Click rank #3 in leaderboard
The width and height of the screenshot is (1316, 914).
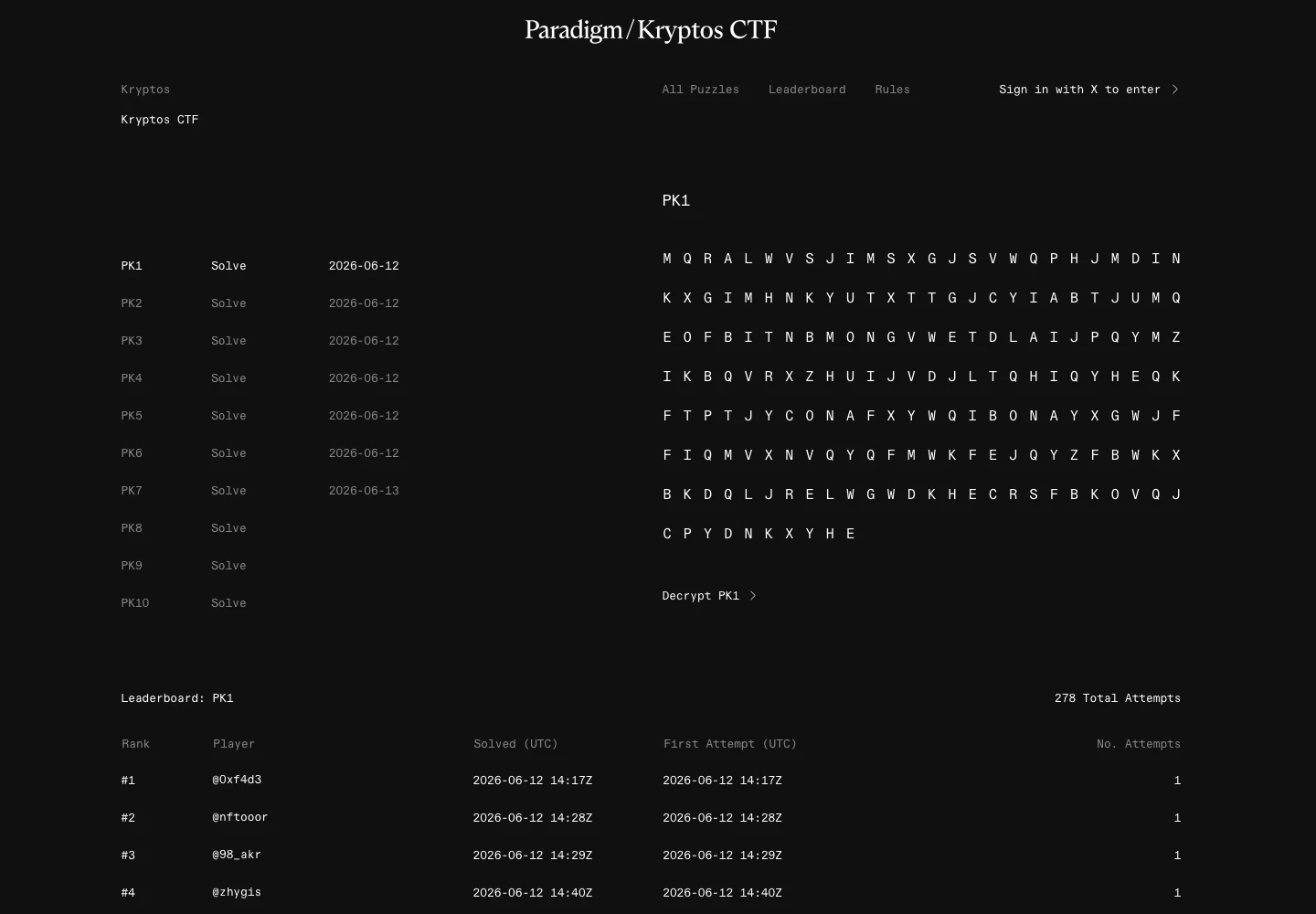[128, 856]
